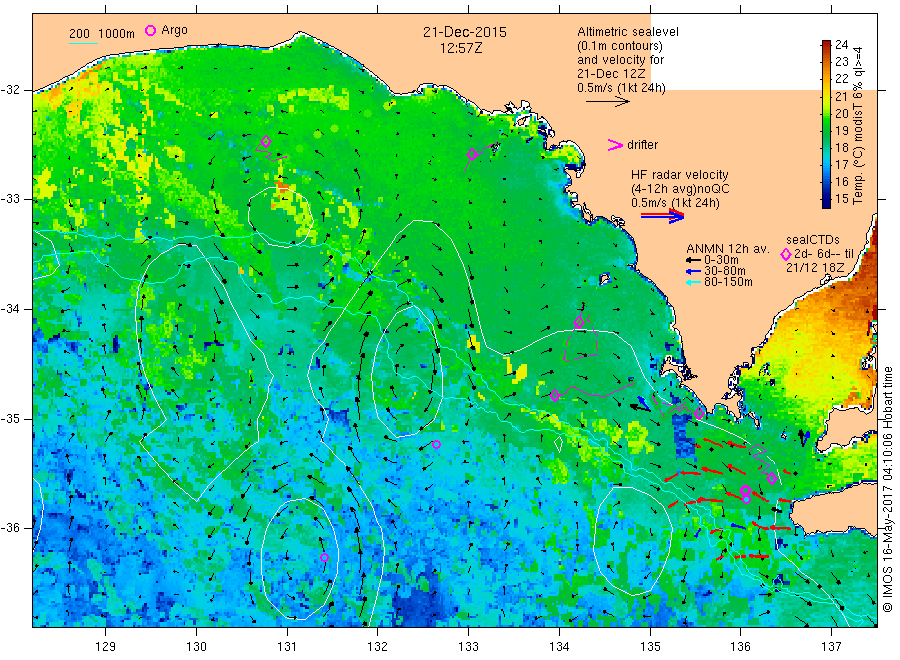The image size is (900, 660).
Task: Click the longitude axis label '133'
Action: [x=468, y=647]
